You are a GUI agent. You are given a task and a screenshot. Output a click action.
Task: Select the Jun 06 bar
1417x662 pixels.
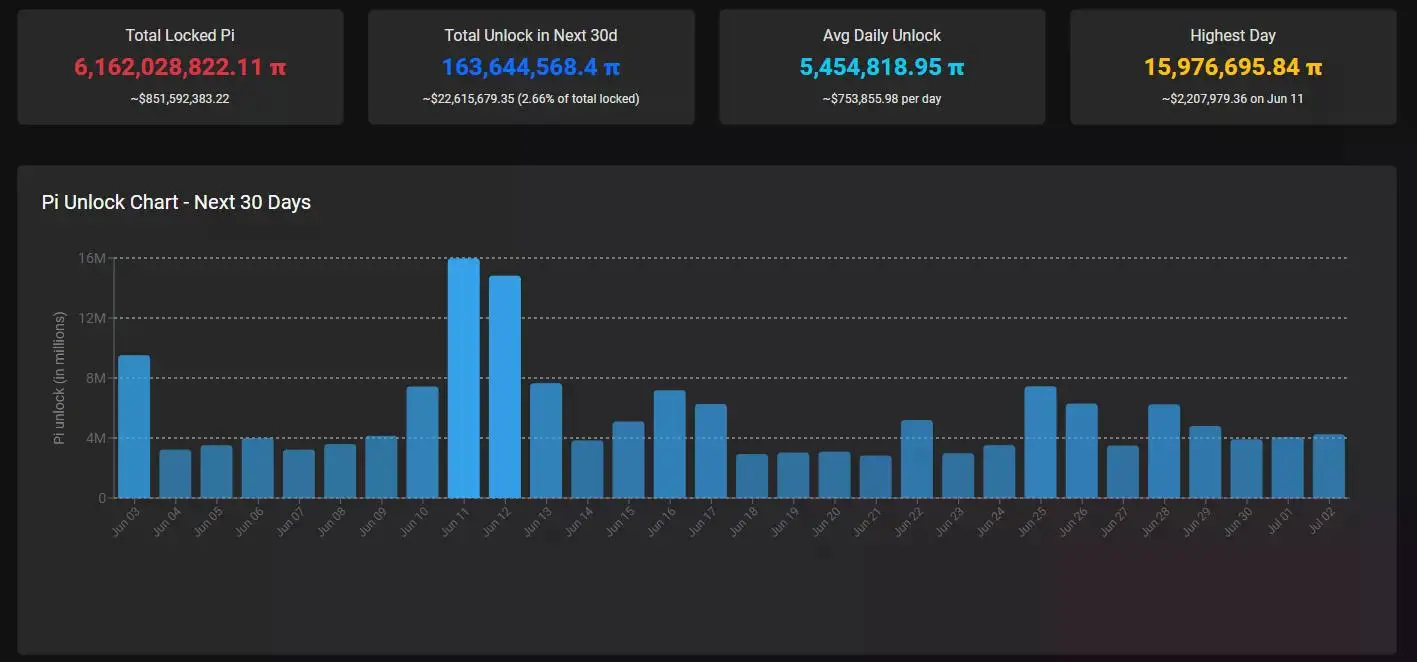tap(258, 468)
